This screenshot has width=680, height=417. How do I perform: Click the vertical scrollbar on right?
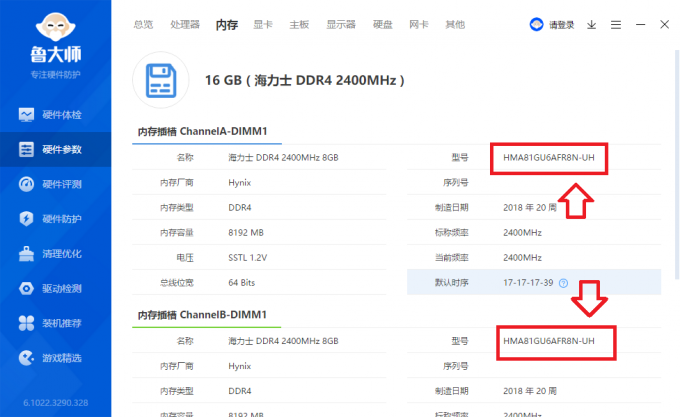677,165
